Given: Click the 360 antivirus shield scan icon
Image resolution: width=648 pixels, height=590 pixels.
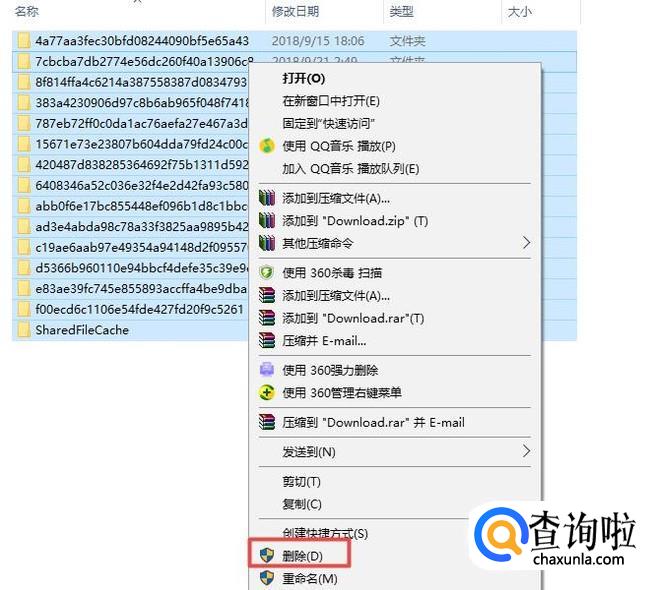Looking at the screenshot, I should pyautogui.click(x=267, y=273).
